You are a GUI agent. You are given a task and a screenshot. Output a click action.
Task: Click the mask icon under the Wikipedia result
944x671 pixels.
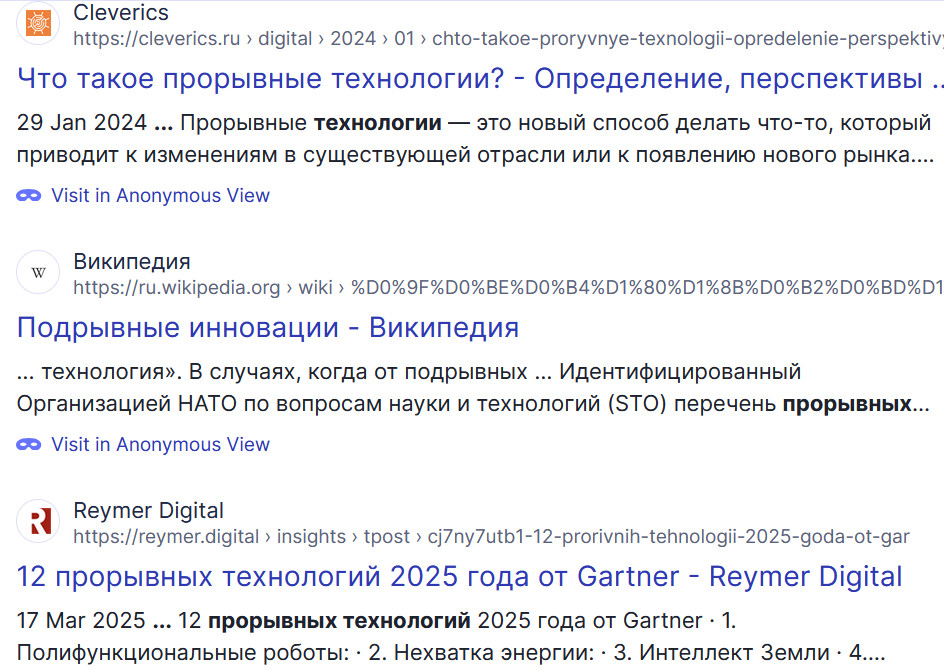(x=28, y=444)
